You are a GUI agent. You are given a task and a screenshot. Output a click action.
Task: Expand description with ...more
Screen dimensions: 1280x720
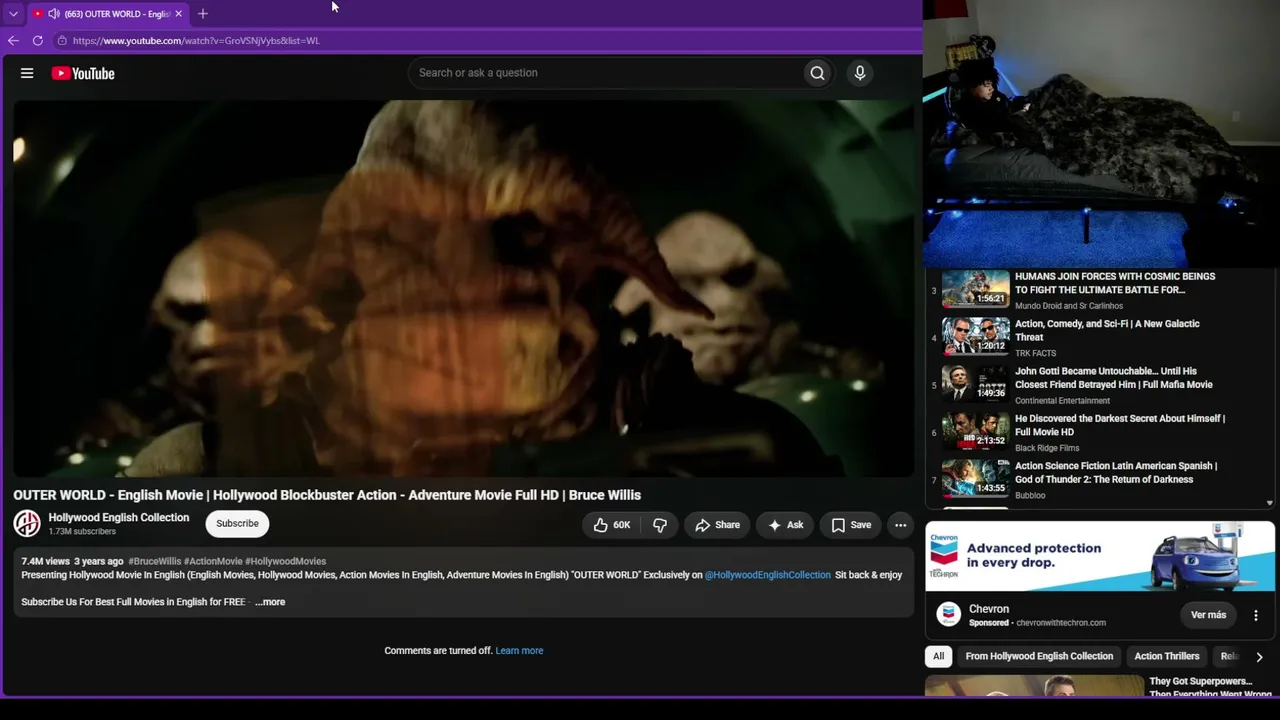pos(270,602)
